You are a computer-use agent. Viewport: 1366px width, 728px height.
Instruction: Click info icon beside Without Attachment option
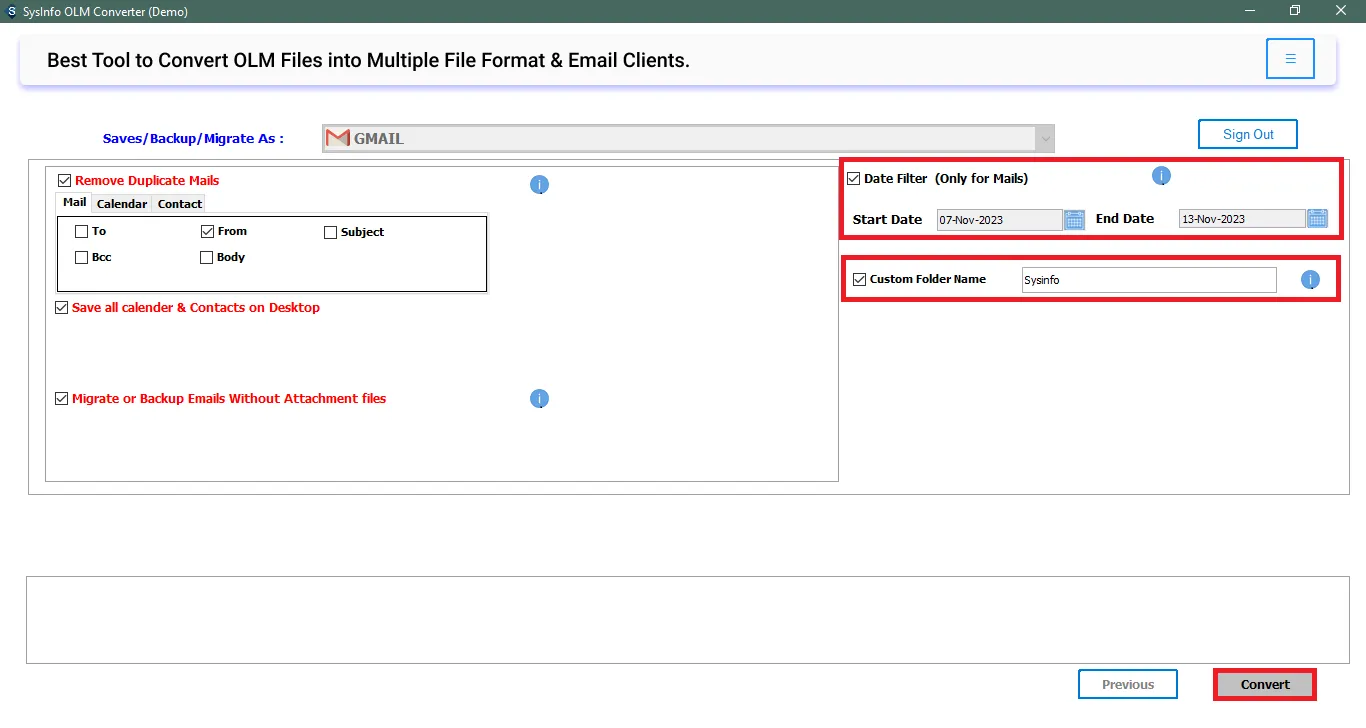pyautogui.click(x=539, y=399)
